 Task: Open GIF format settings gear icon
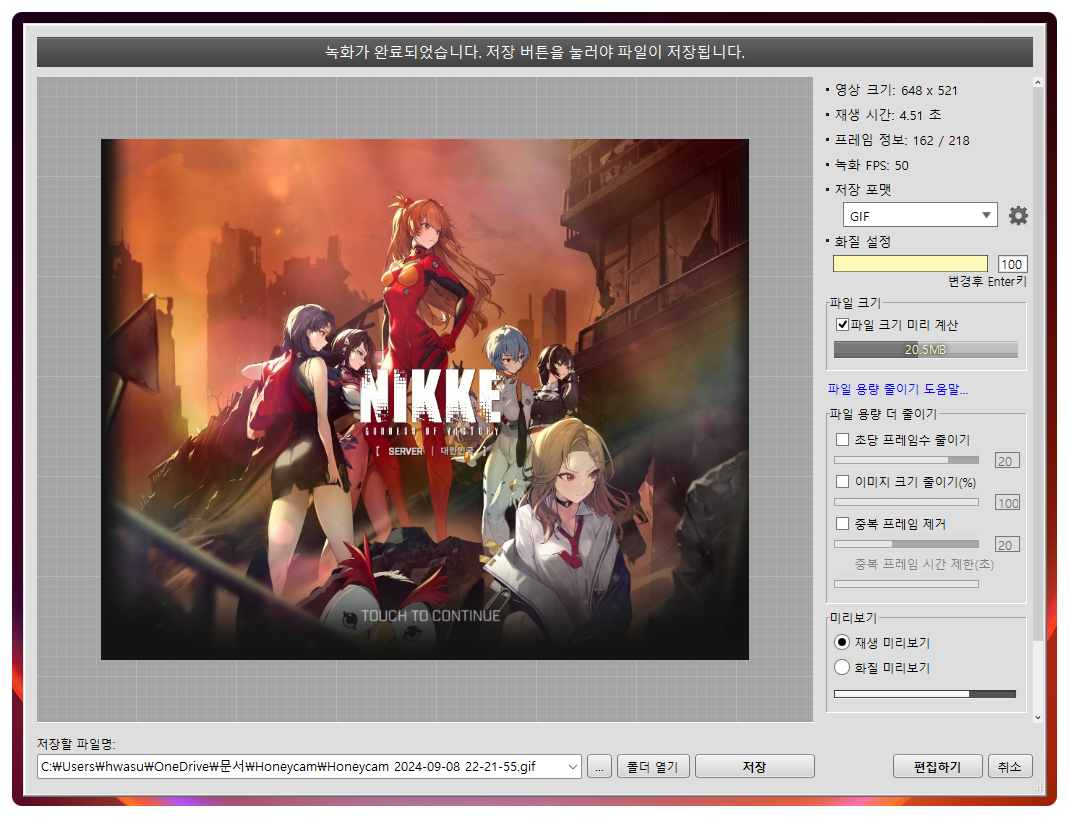tap(1018, 215)
